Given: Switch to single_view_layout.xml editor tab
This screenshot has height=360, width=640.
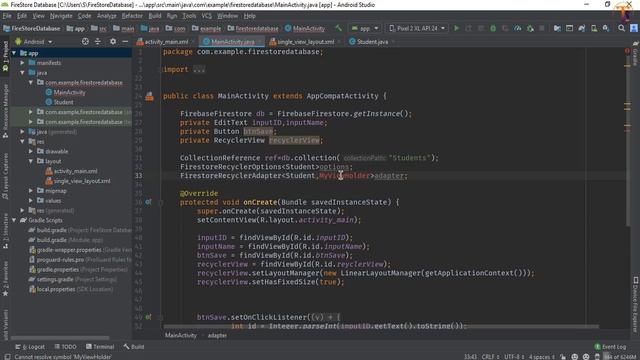Looking at the screenshot, I should click(305, 42).
